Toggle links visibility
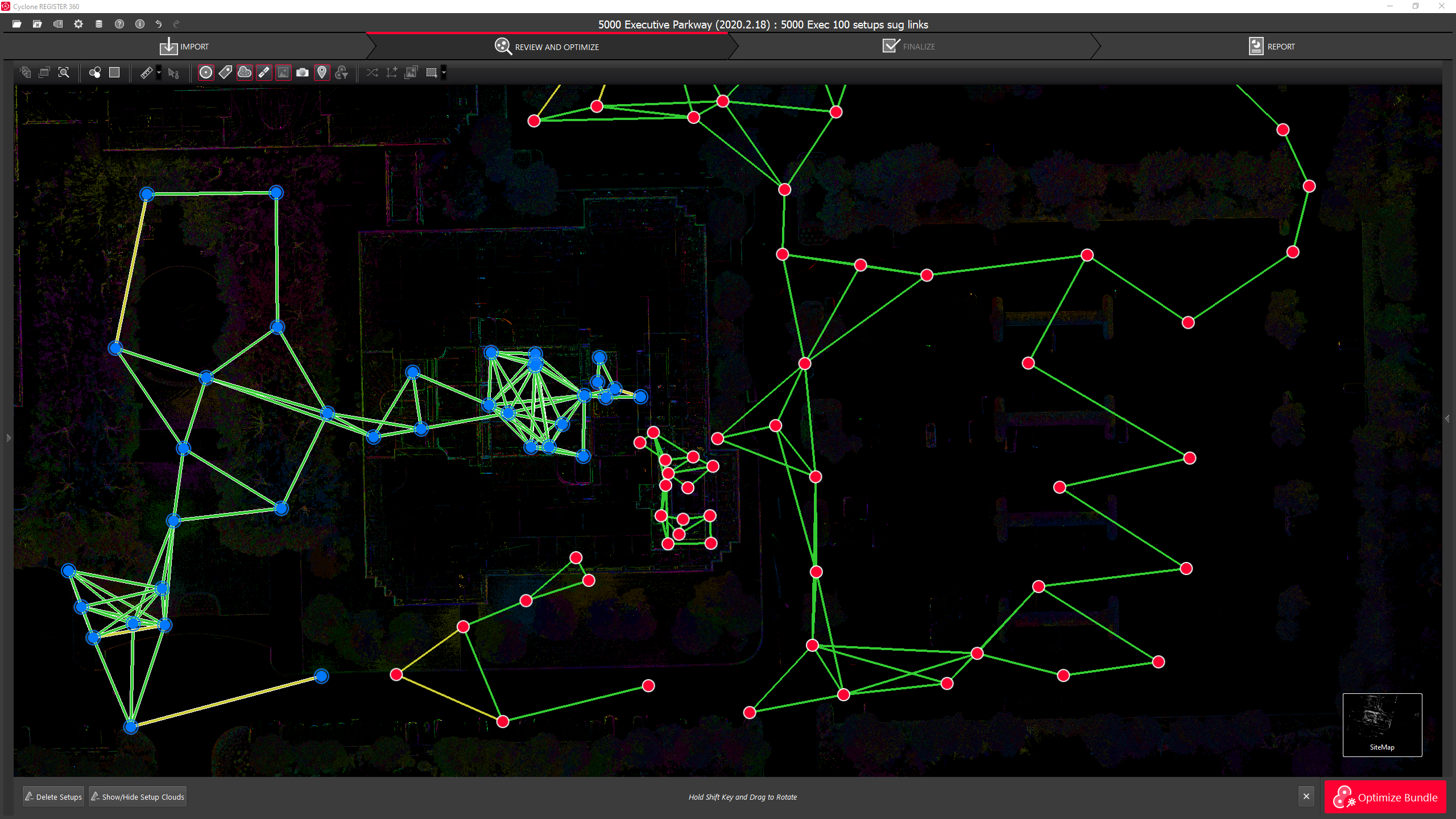Viewport: 1456px width, 819px height. (264, 72)
